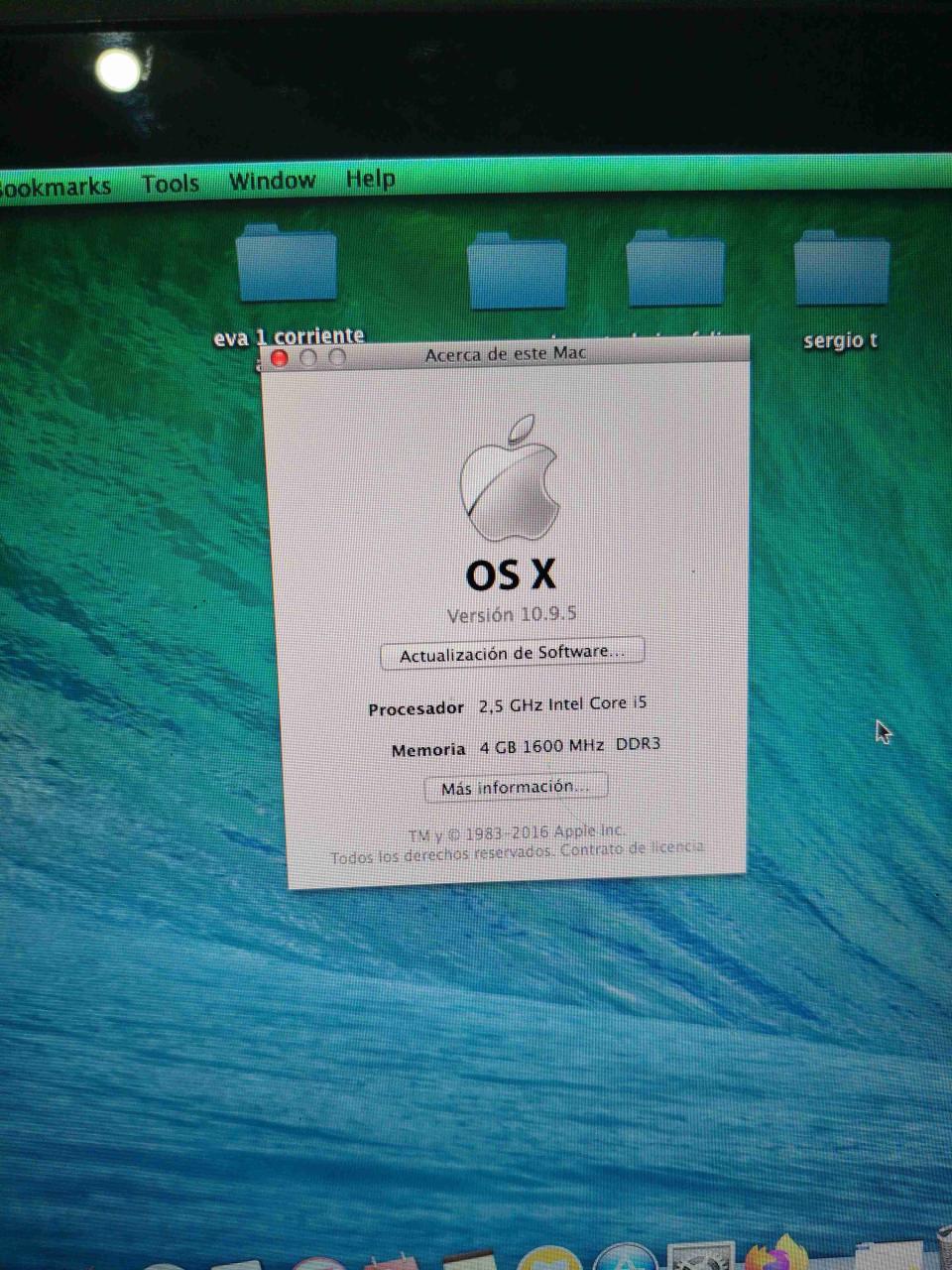
Task: Click the 'Acerca de este Mac' title bar
Action: (506, 354)
